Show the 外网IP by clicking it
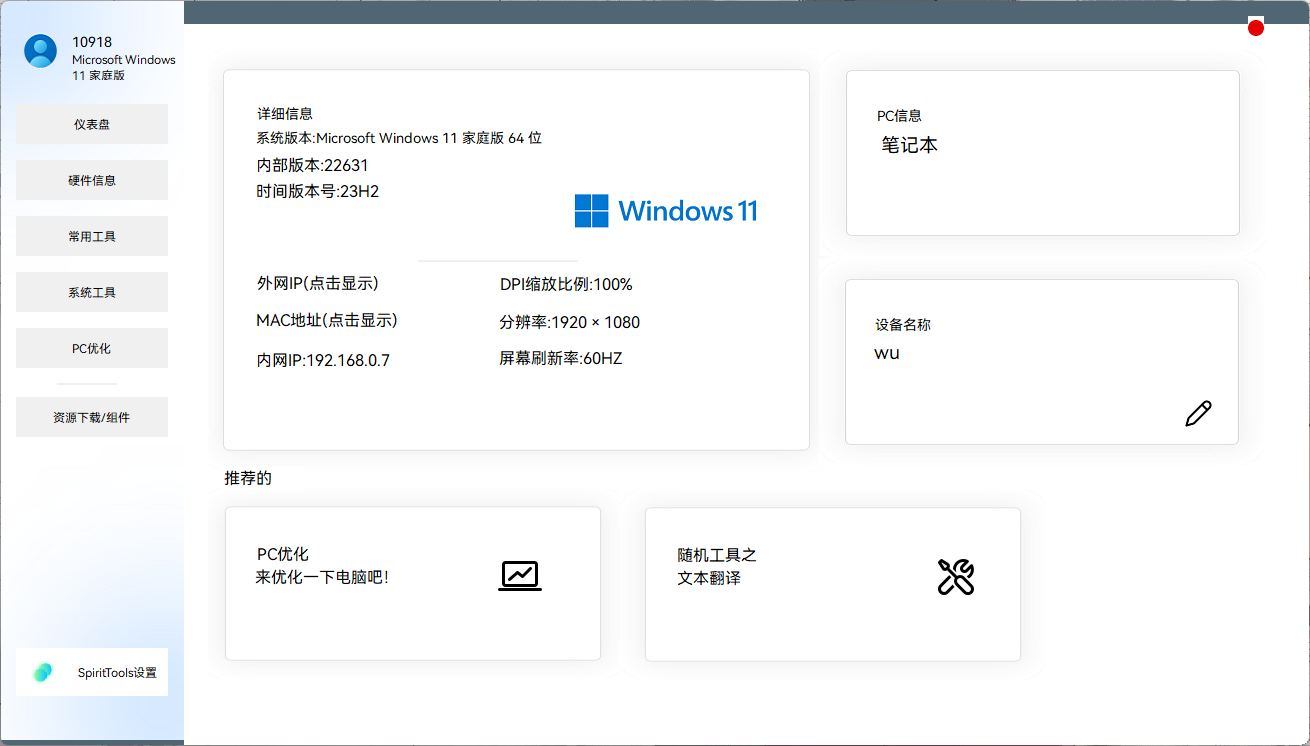 [x=318, y=284]
